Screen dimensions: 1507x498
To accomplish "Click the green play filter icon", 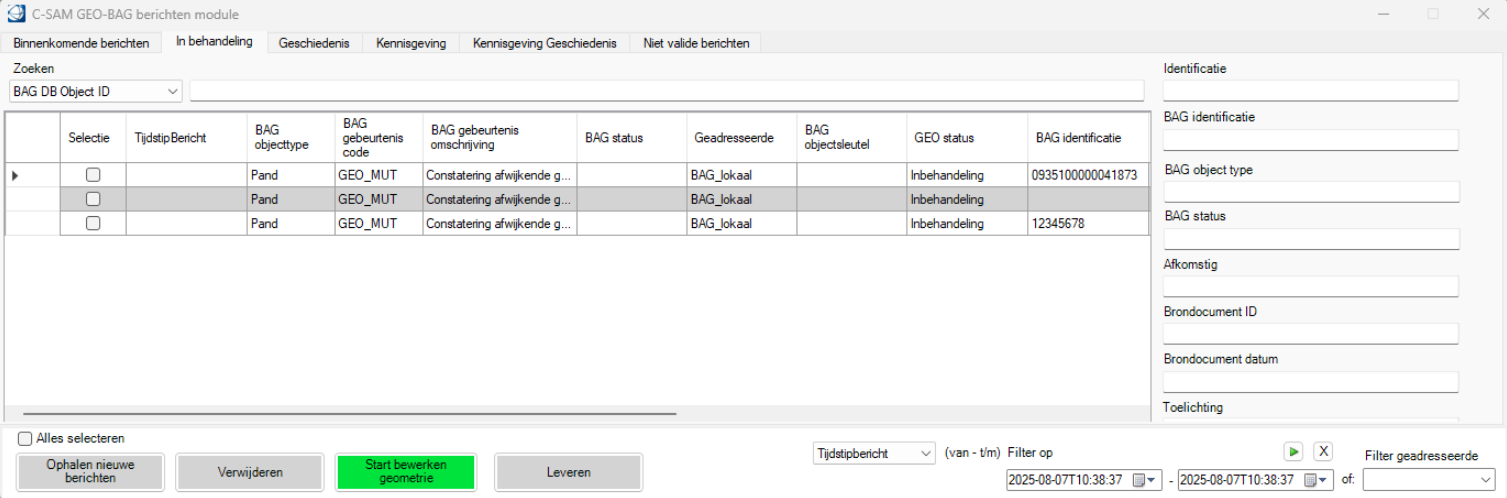I will coord(1293,451).
